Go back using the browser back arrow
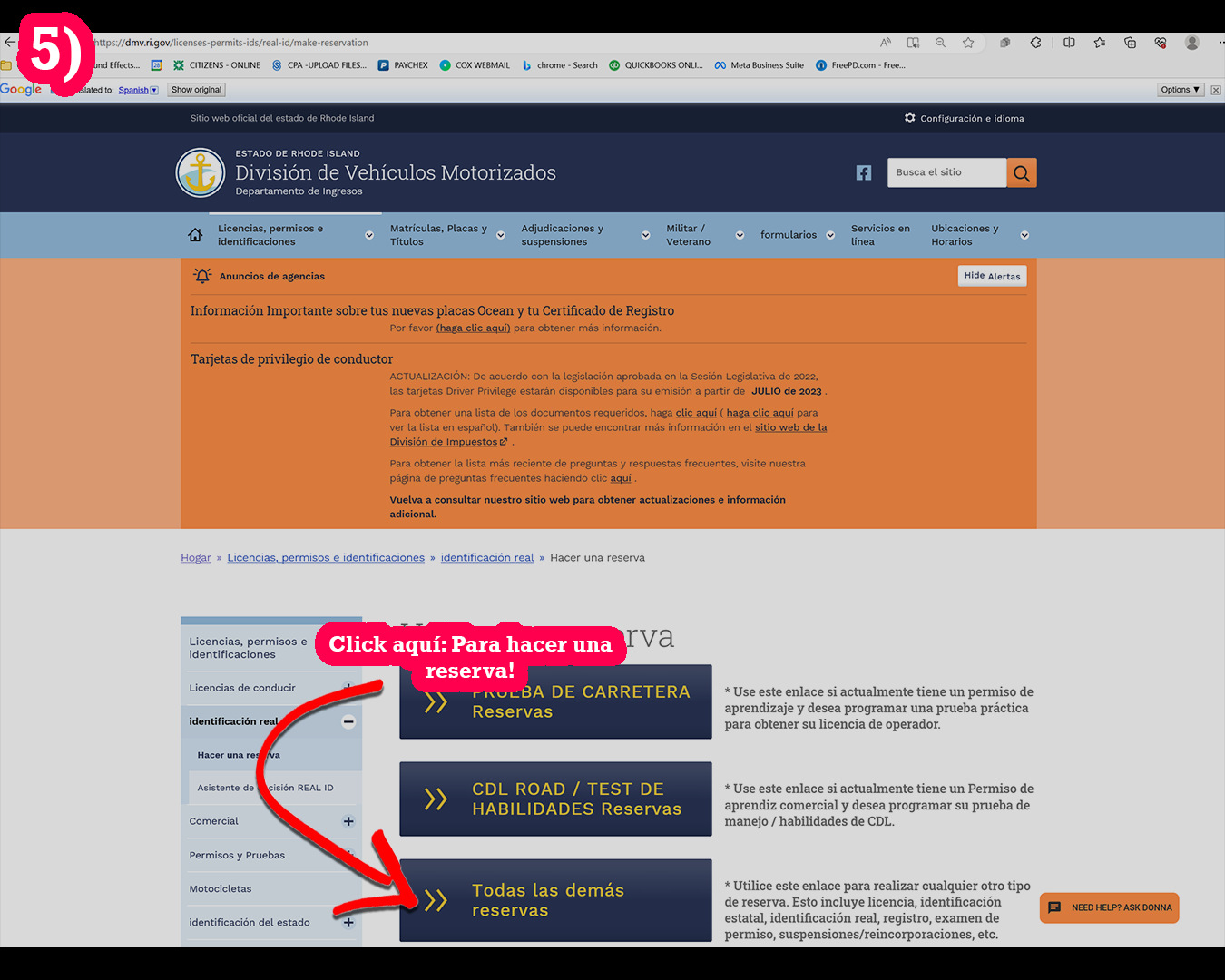This screenshot has height=980, width=1225. 10,42
